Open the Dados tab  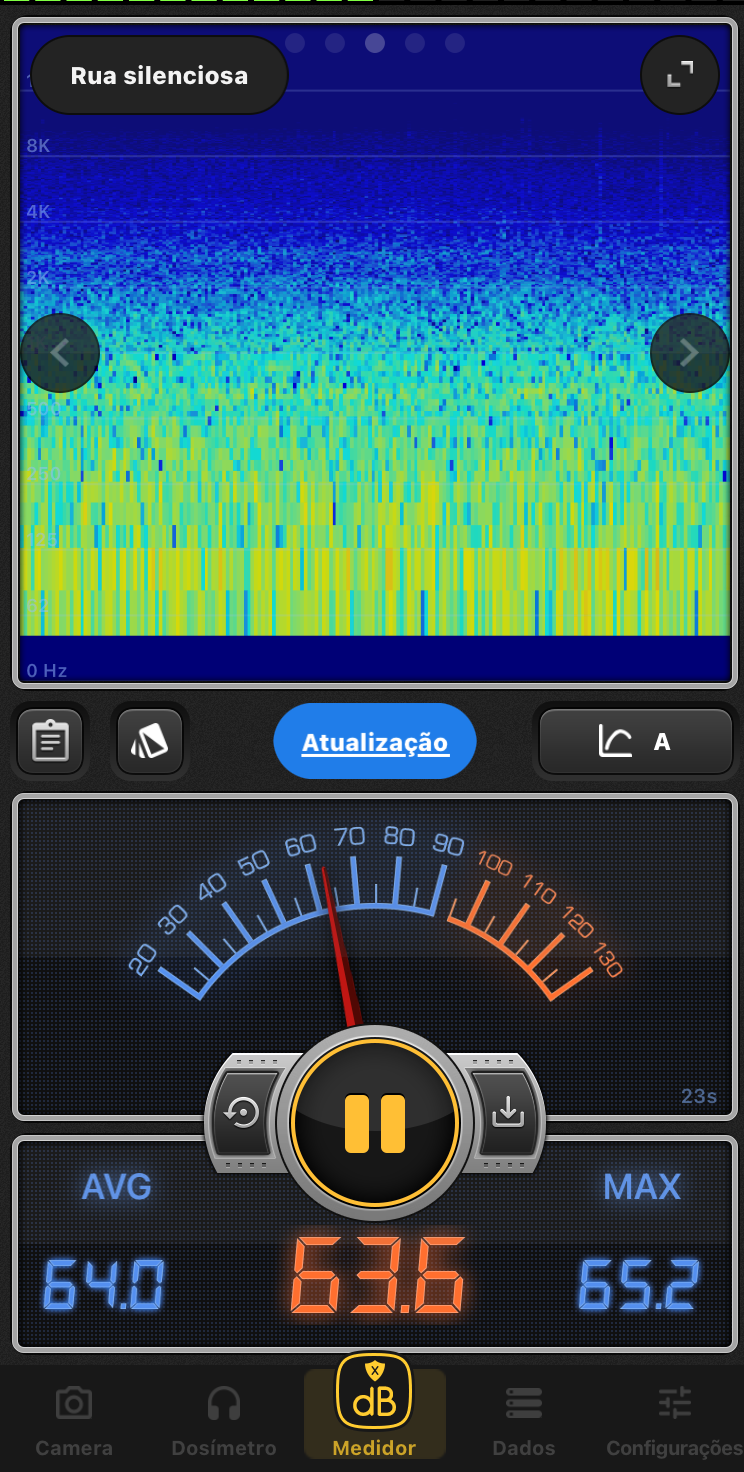point(523,1420)
